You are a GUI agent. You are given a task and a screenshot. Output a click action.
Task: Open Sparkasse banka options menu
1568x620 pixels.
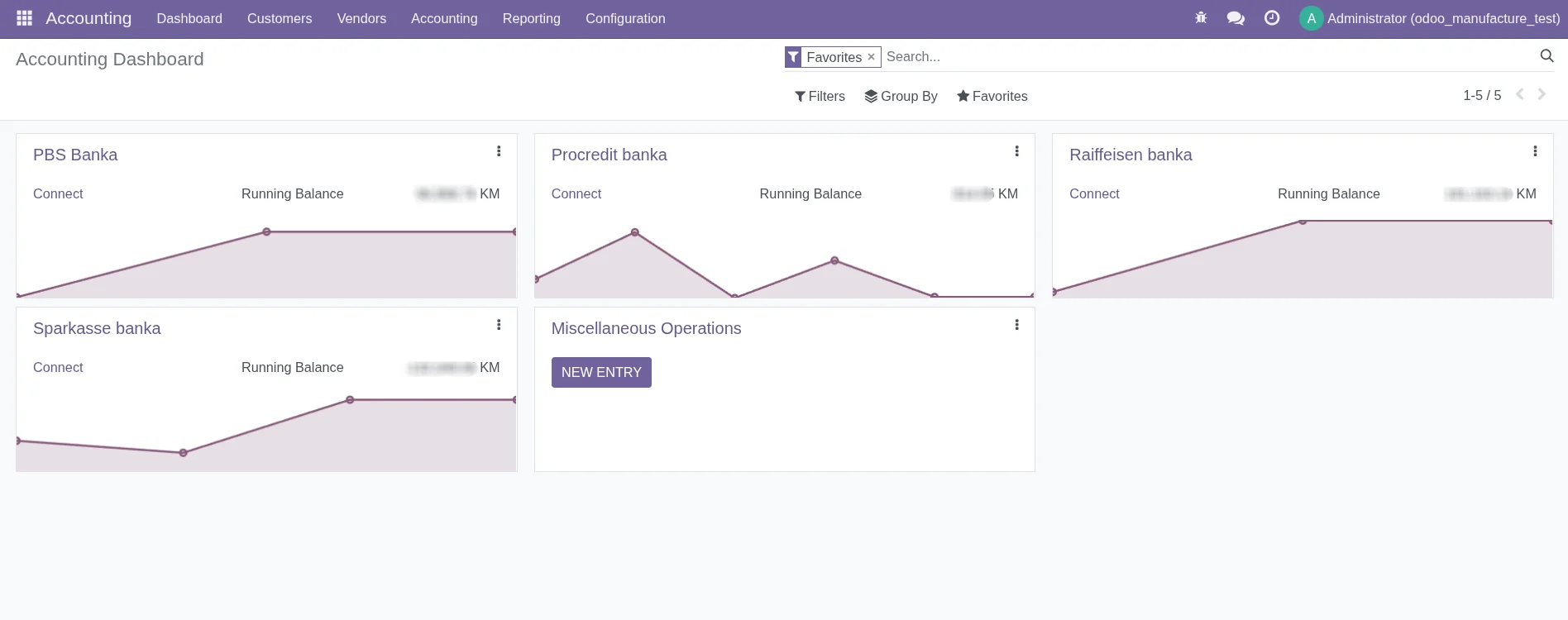point(499,325)
